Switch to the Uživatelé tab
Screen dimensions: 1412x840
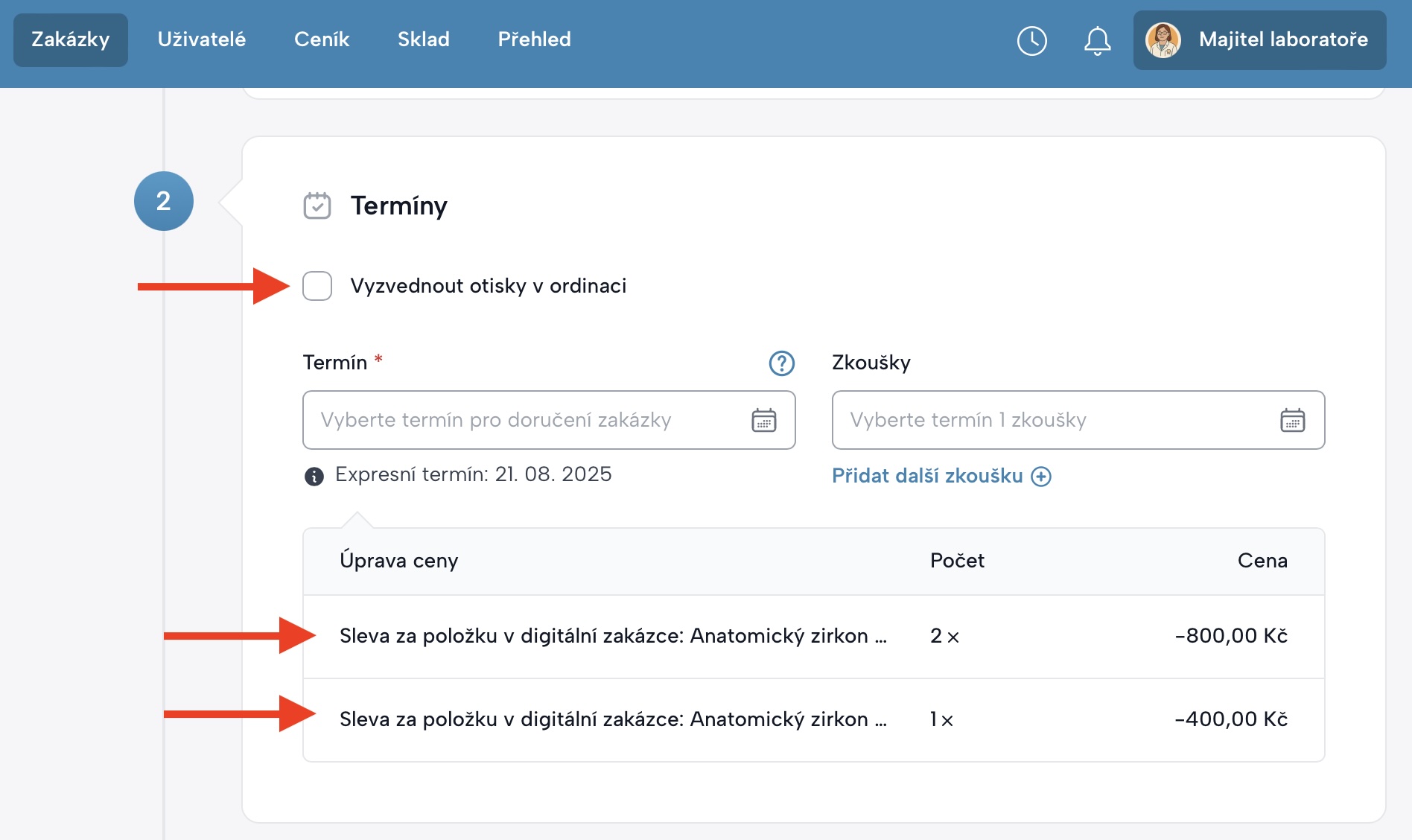coord(201,39)
